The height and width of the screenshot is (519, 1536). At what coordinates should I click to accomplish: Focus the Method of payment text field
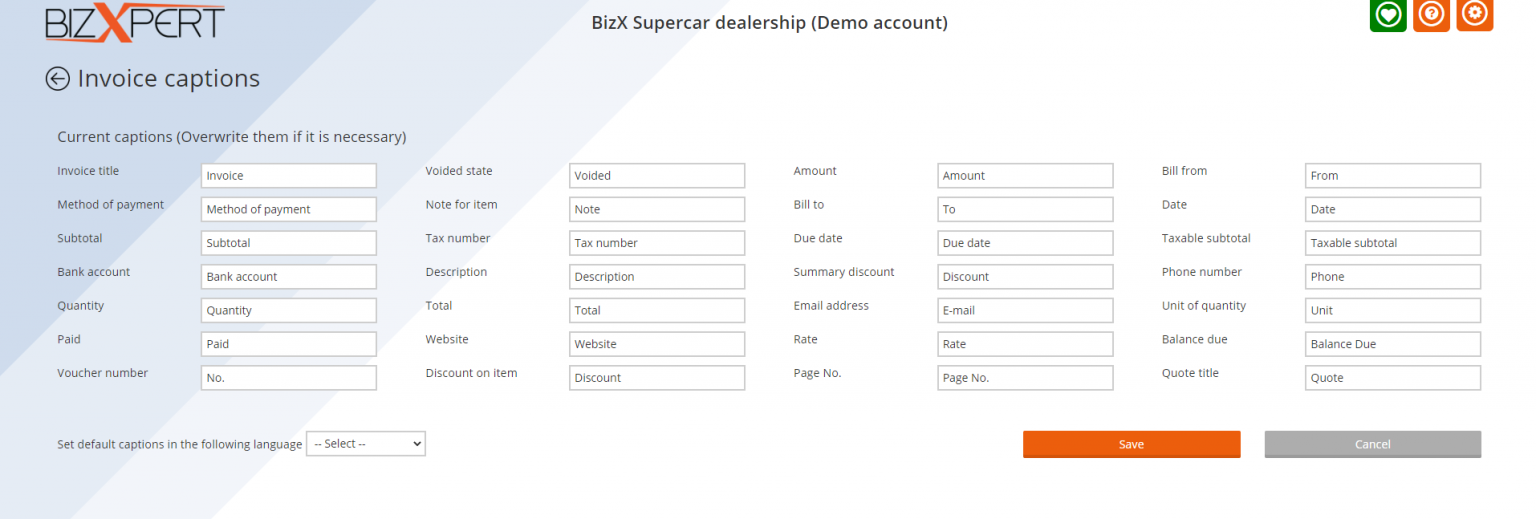coord(288,210)
